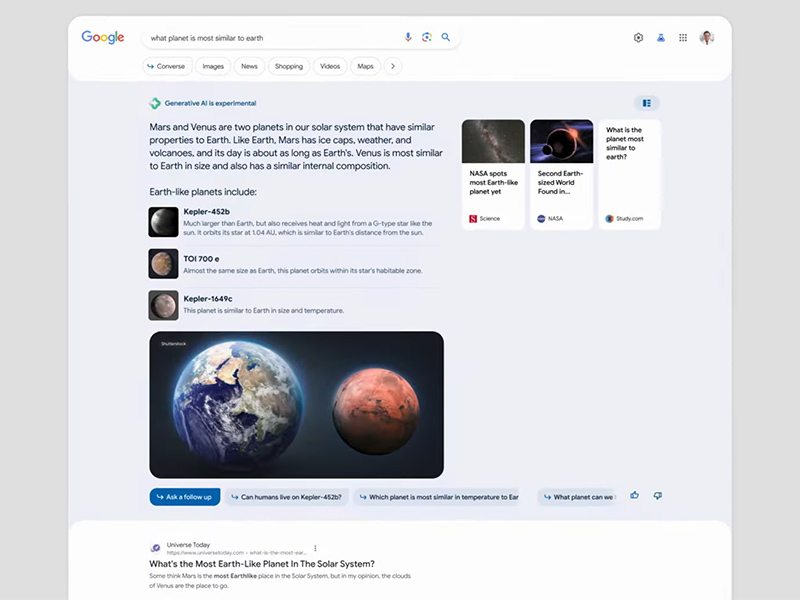Screen dimensions: 800x600
Task: Start voice search with microphone icon
Action: pyautogui.click(x=408, y=37)
